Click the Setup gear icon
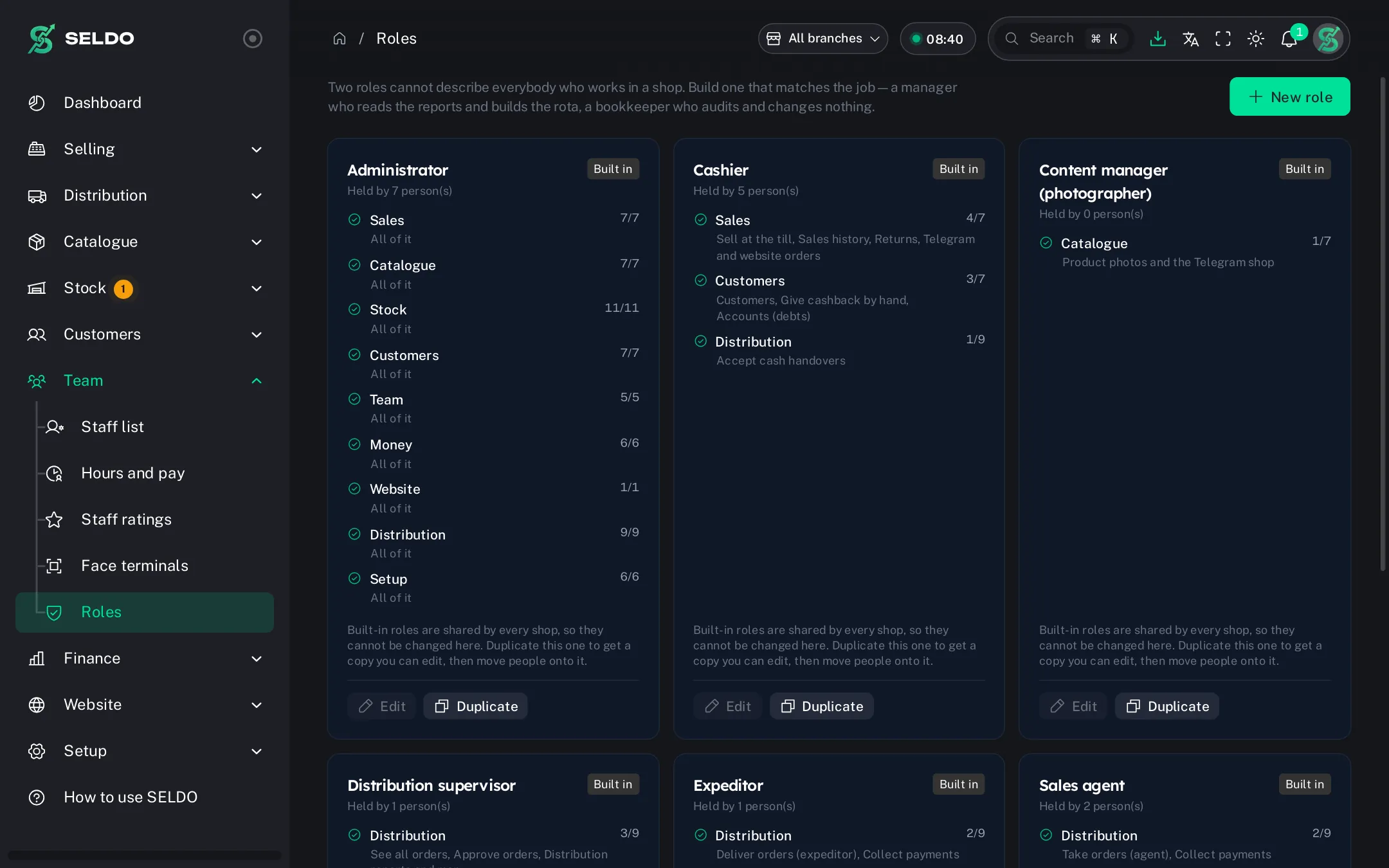This screenshot has width=1389, height=868. click(37, 751)
